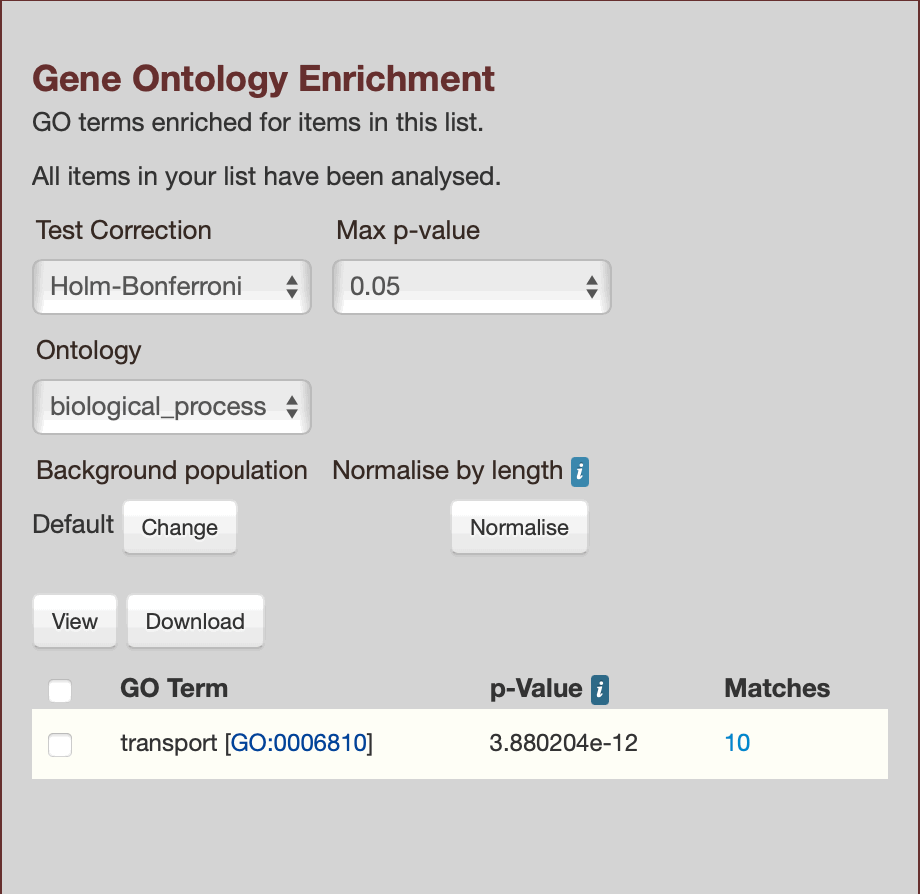Follow the GO:0006810 link
This screenshot has width=924, height=894.
point(299,743)
